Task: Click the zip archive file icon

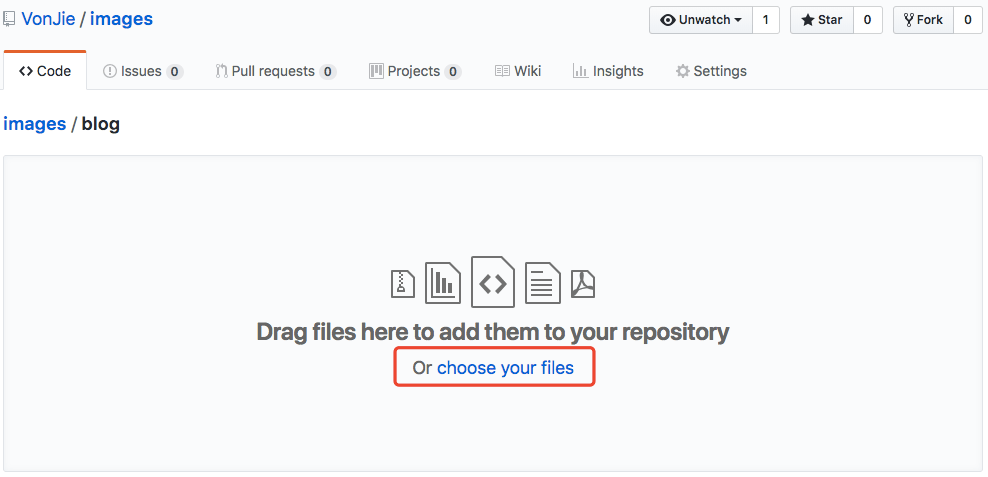Action: pos(403,284)
